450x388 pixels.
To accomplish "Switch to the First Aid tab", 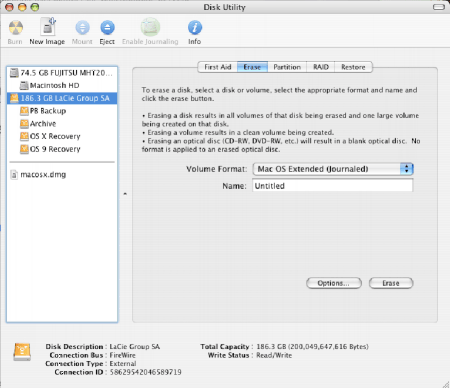I will coord(218,67).
